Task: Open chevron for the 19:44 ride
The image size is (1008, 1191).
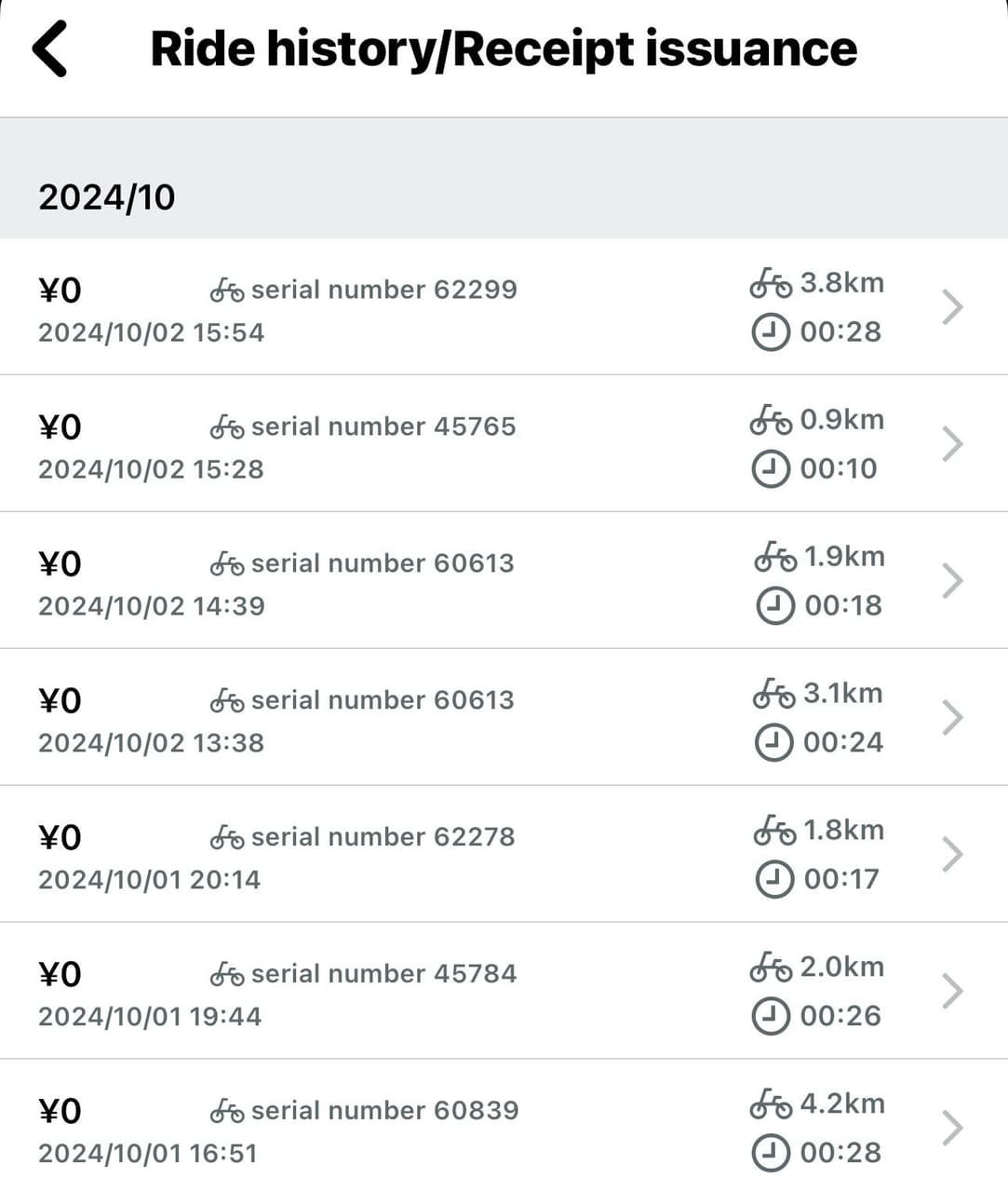Action: coord(951,992)
